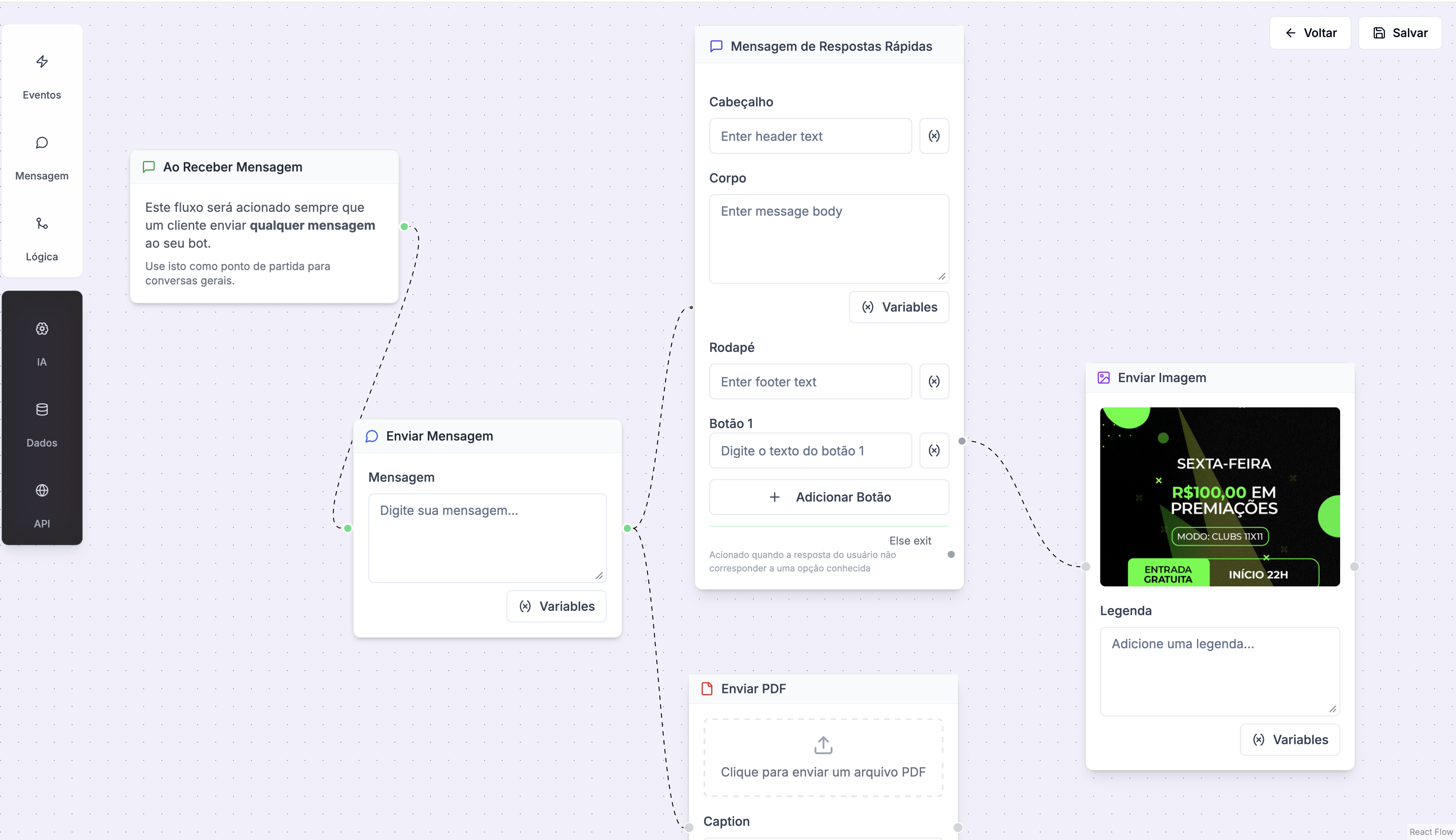The width and height of the screenshot is (1456, 840).
Task: Click the Else exit connection handle
Action: [951, 554]
